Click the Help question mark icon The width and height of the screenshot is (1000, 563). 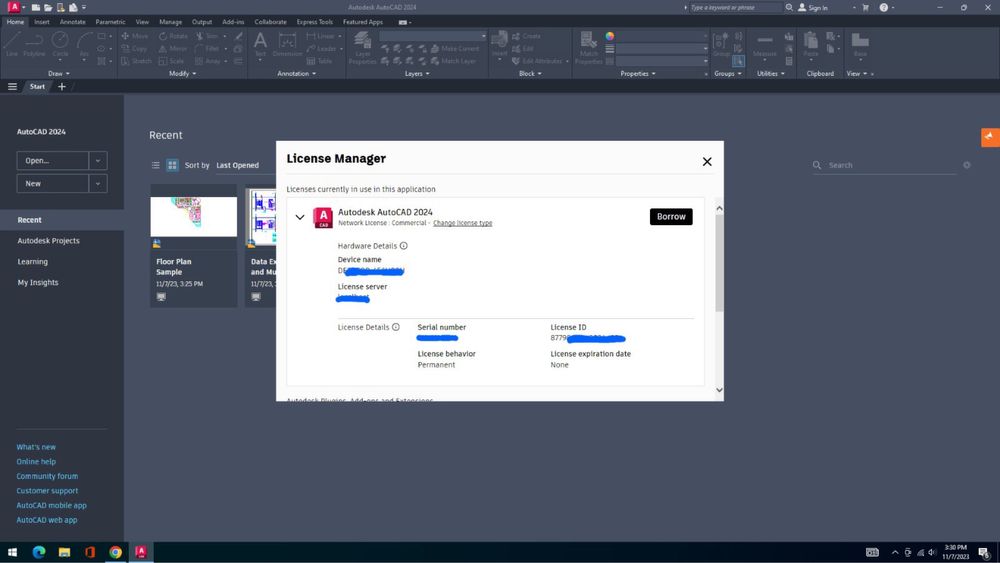coord(883,8)
